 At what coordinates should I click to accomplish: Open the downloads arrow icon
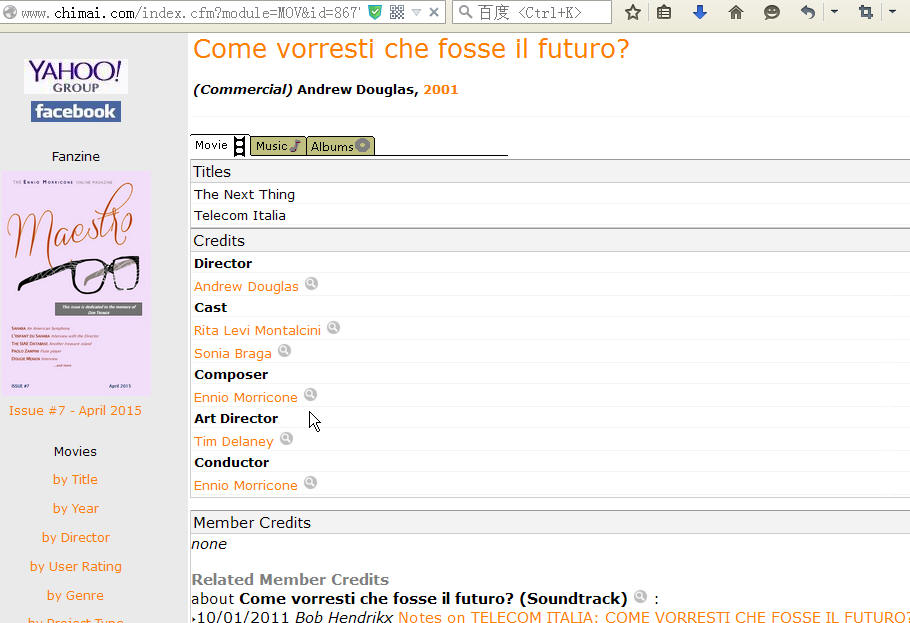[700, 12]
